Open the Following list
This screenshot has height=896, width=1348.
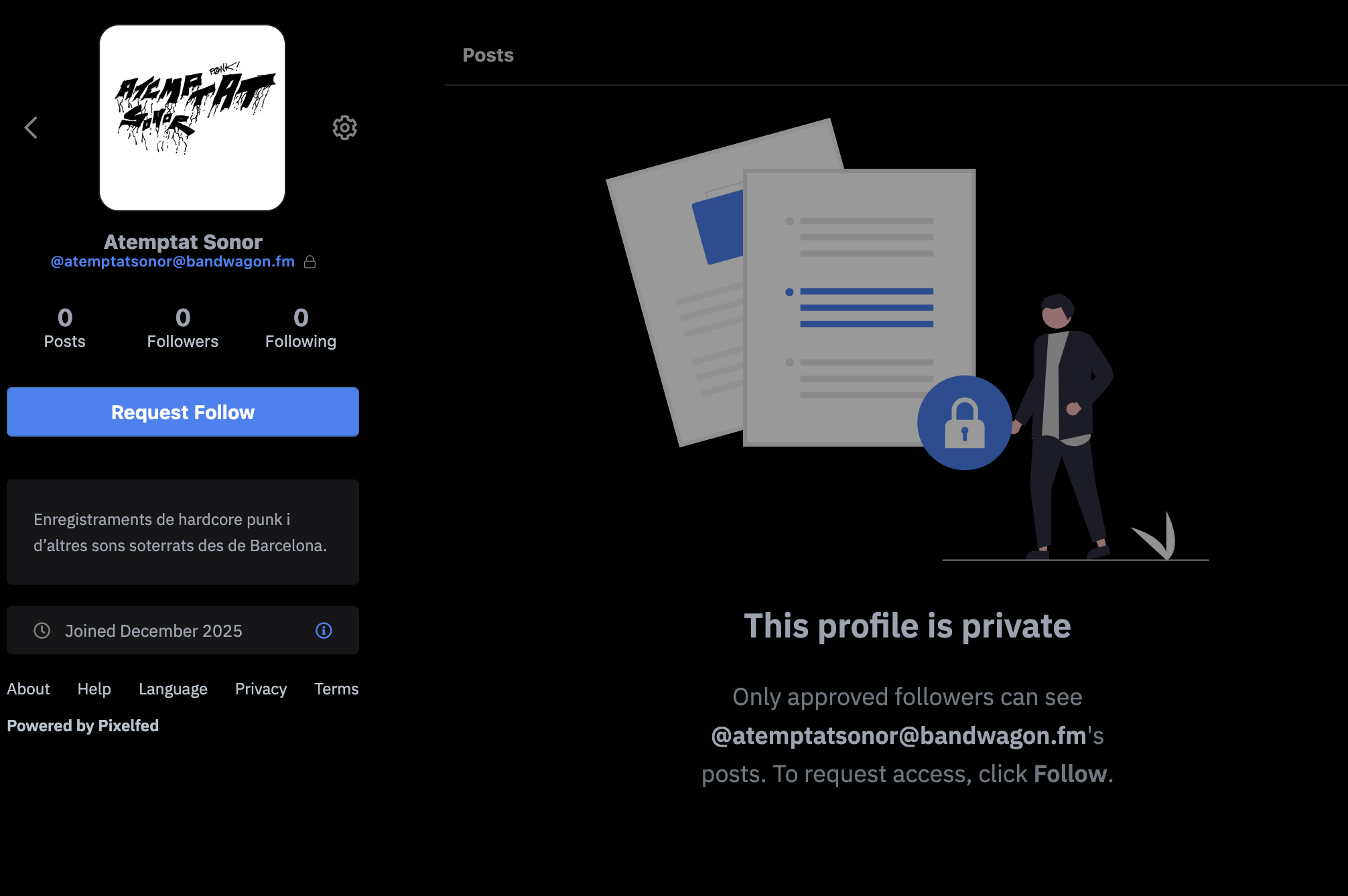301,327
